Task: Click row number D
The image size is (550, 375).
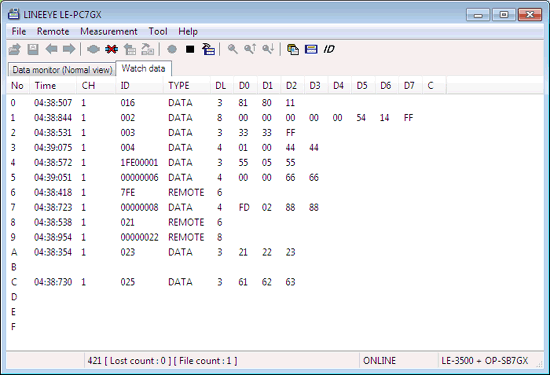Action: (x=14, y=297)
